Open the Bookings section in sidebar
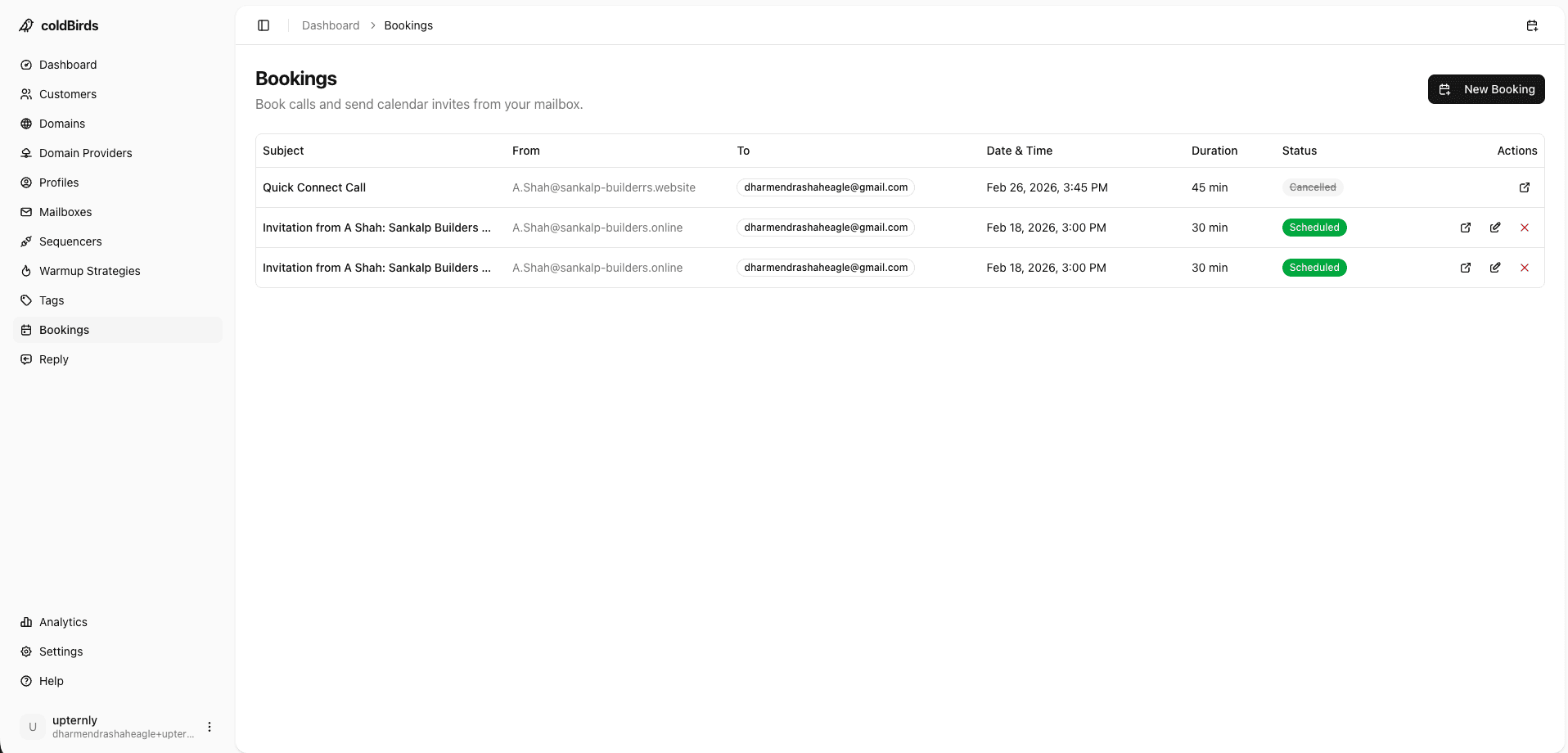This screenshot has width=1568, height=753. point(63,330)
